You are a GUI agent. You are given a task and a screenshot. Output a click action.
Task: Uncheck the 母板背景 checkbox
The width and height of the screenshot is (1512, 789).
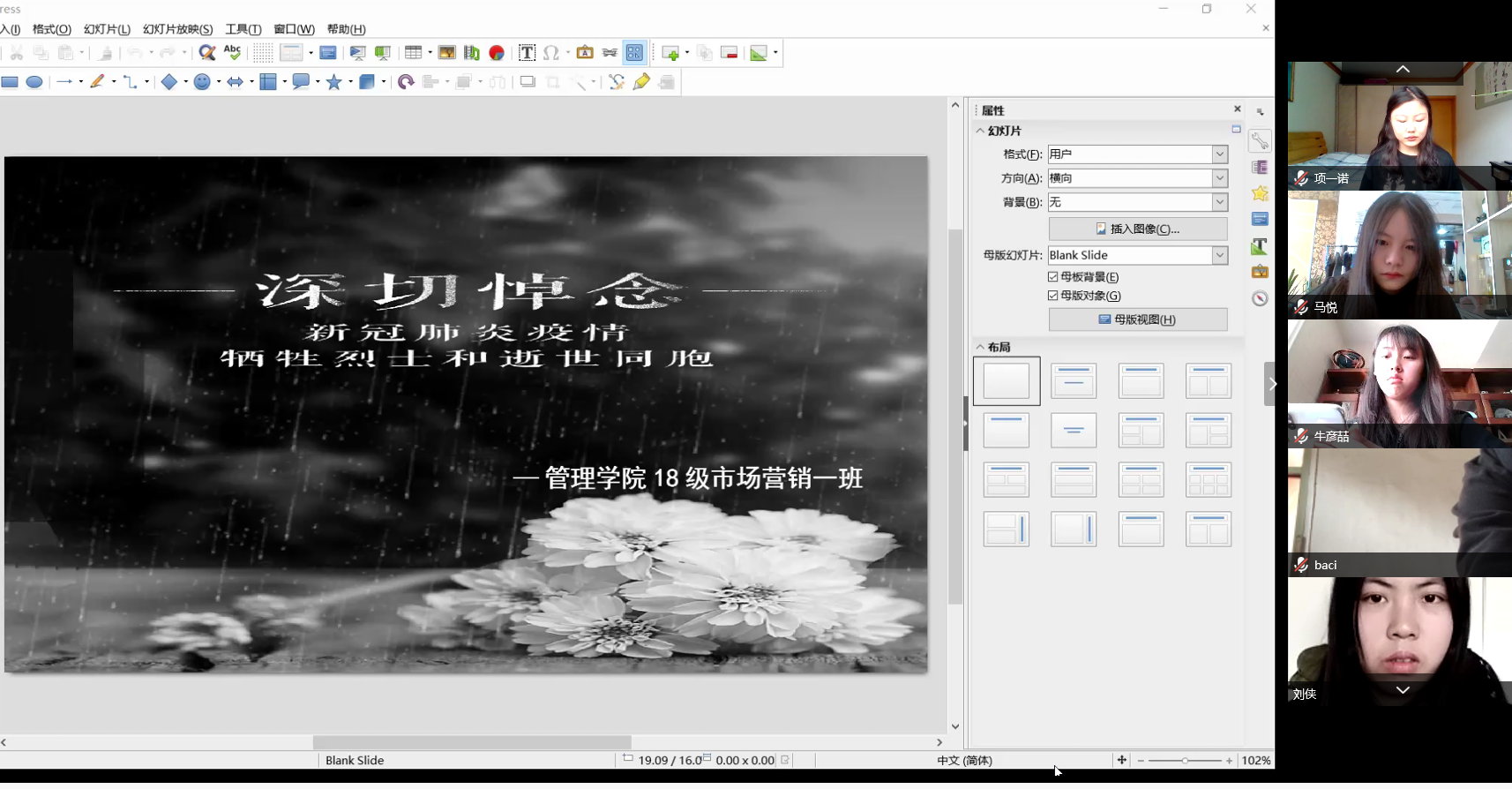tap(1052, 277)
